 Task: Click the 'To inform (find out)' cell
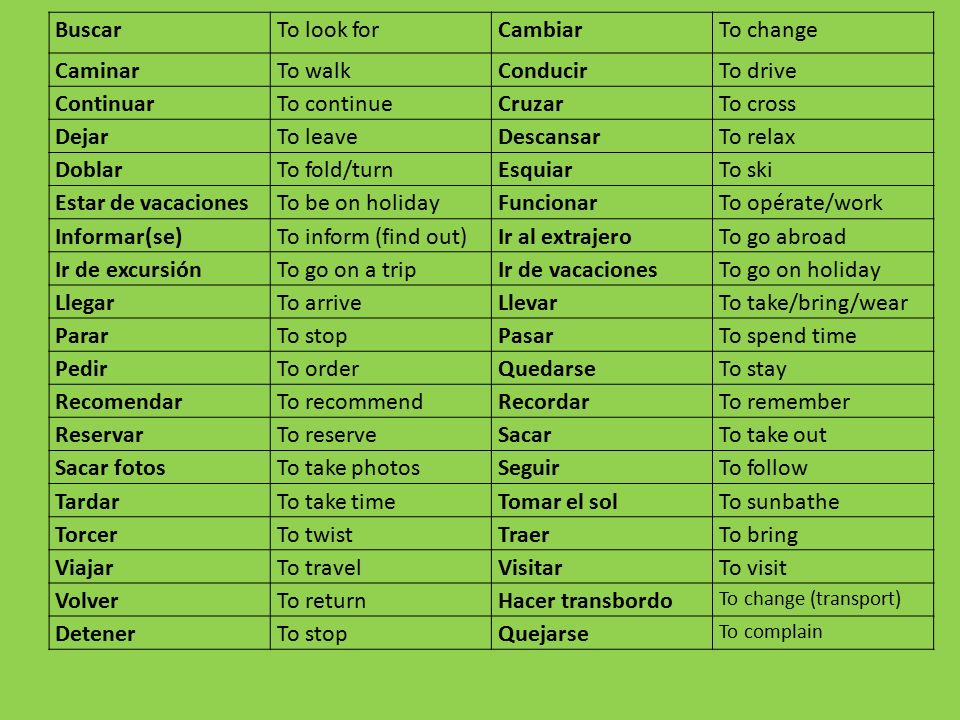(x=380, y=235)
